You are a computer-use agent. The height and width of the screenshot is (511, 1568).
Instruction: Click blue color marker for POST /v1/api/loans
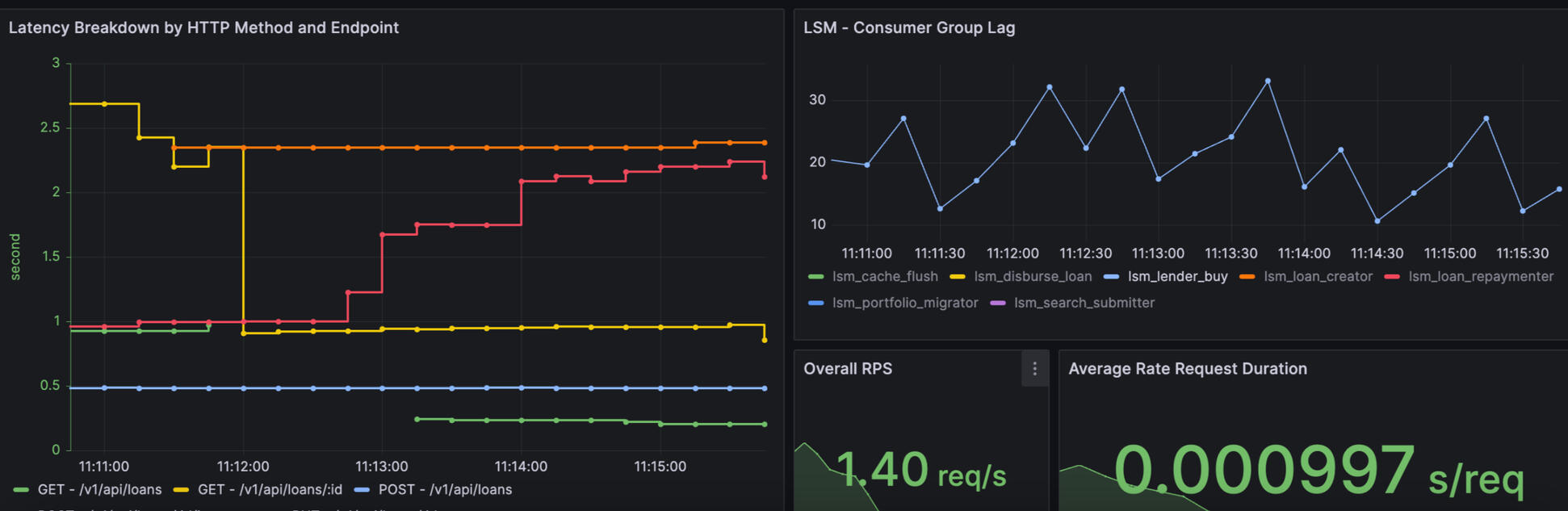tap(362, 490)
